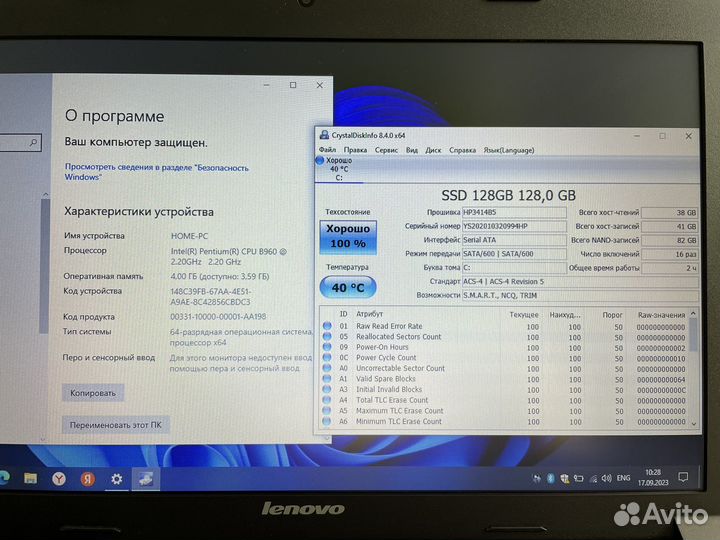This screenshot has height=540, width=720.
Task: Click the Общее время работы 2 ч value
Action: (x=669, y=268)
